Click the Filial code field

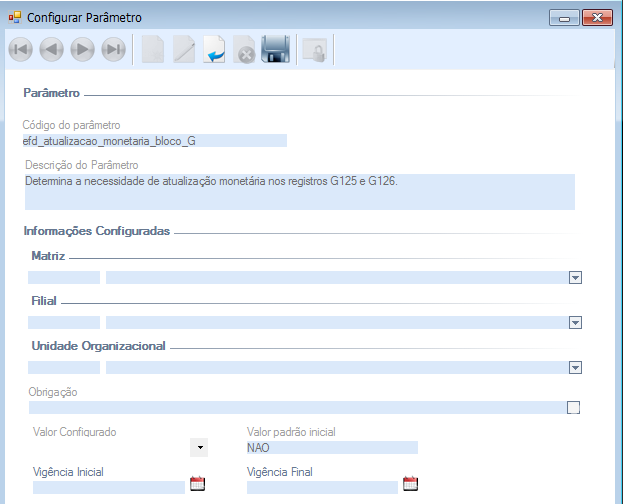point(64,322)
